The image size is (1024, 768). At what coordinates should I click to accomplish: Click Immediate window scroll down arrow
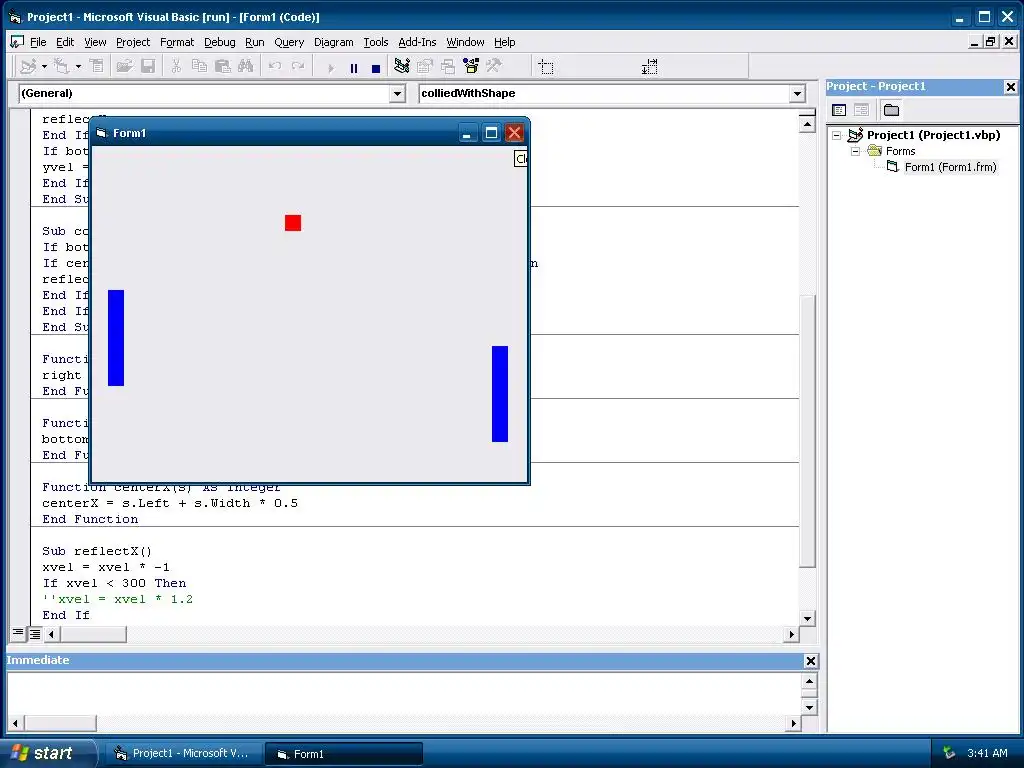tap(809, 707)
